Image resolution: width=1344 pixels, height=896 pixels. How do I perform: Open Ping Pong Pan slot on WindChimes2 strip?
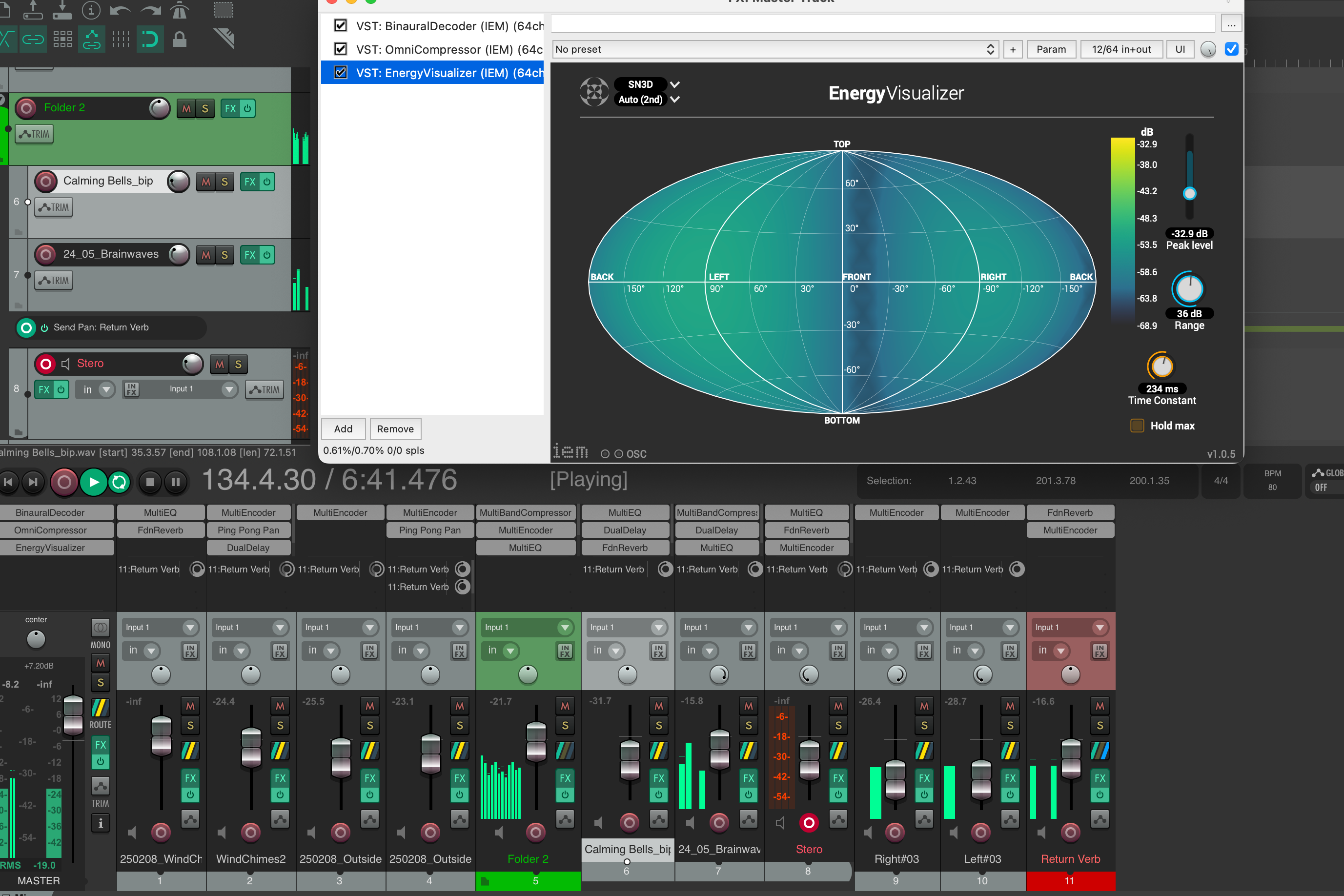coord(248,530)
